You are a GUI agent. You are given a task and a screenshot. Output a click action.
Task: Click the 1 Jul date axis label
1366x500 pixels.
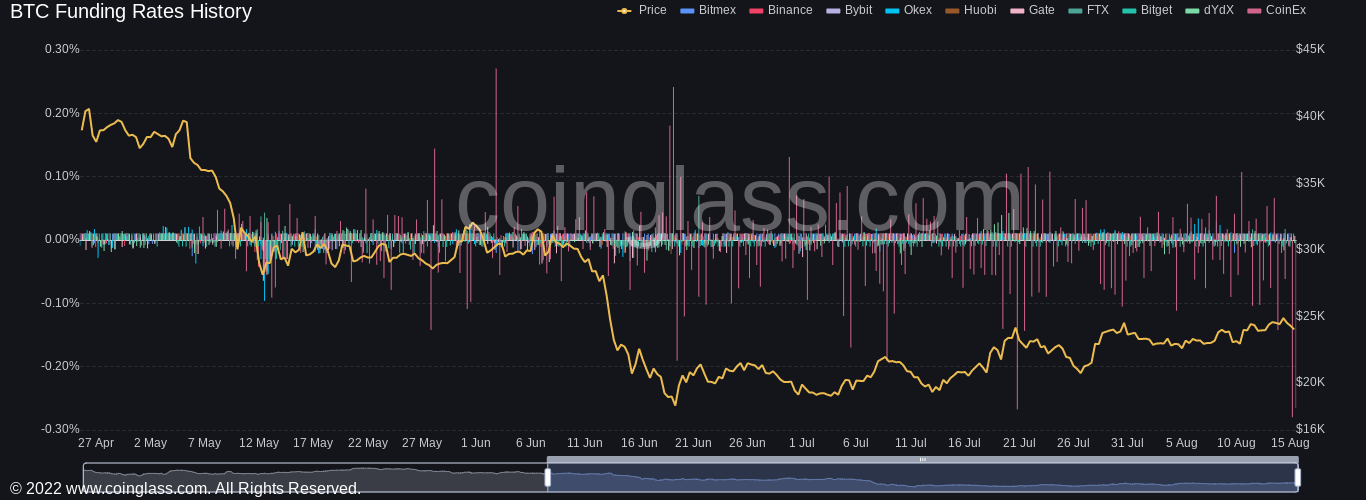801,443
